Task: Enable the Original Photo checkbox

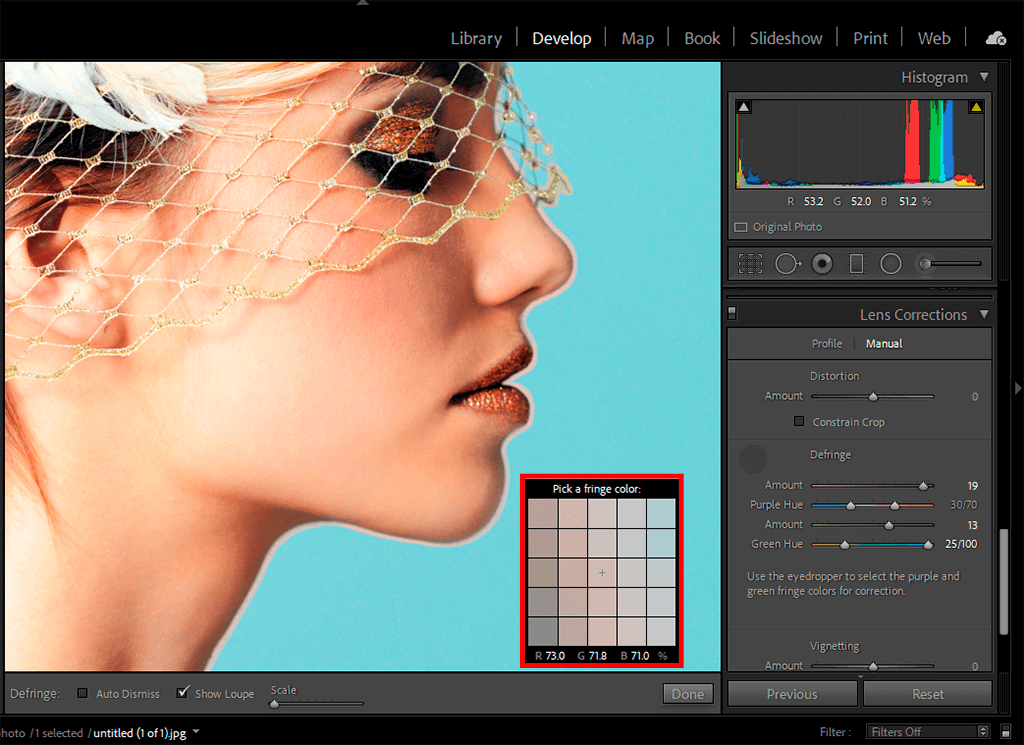Action: [x=741, y=227]
